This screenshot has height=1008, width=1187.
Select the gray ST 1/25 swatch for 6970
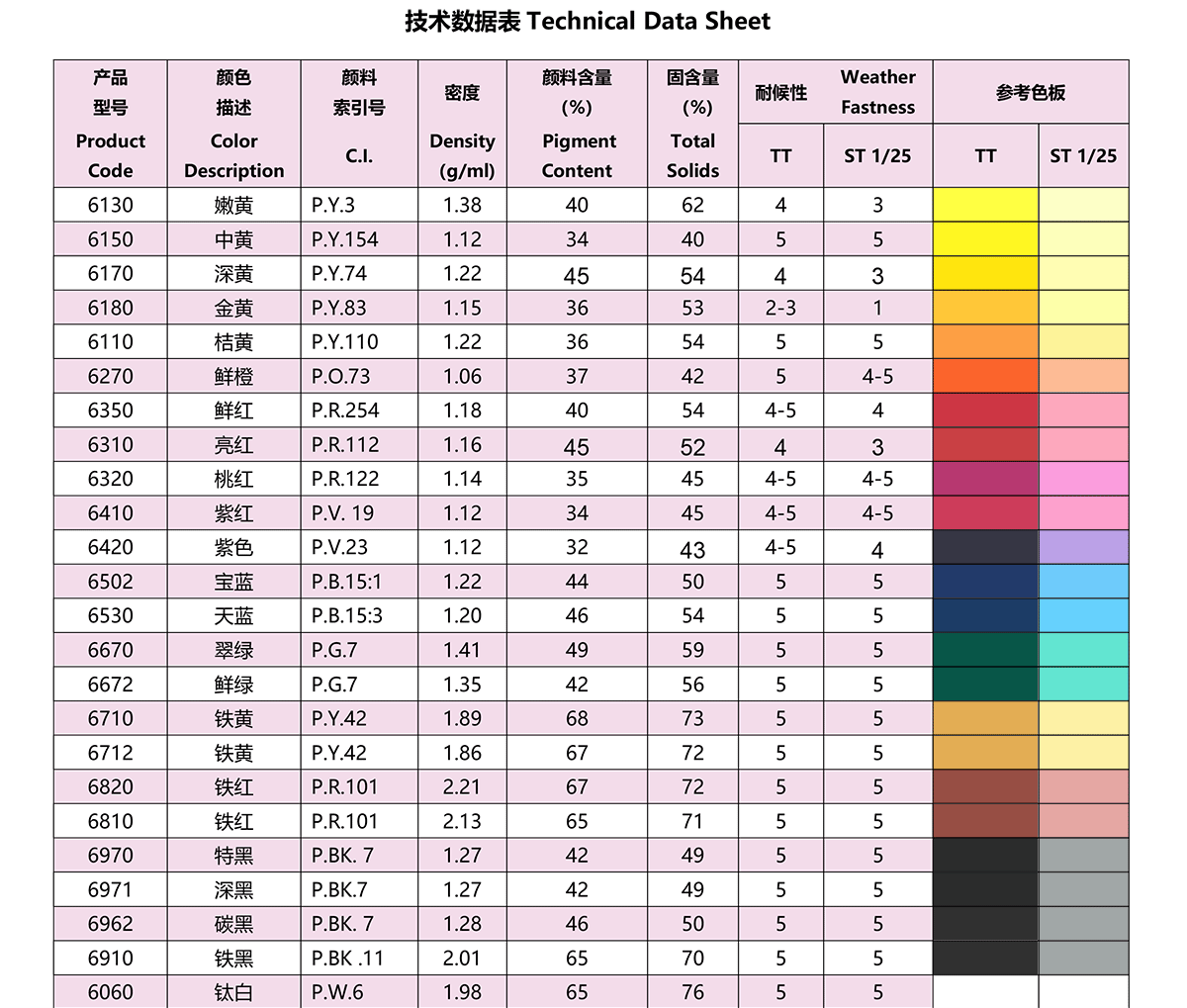(x=1083, y=855)
